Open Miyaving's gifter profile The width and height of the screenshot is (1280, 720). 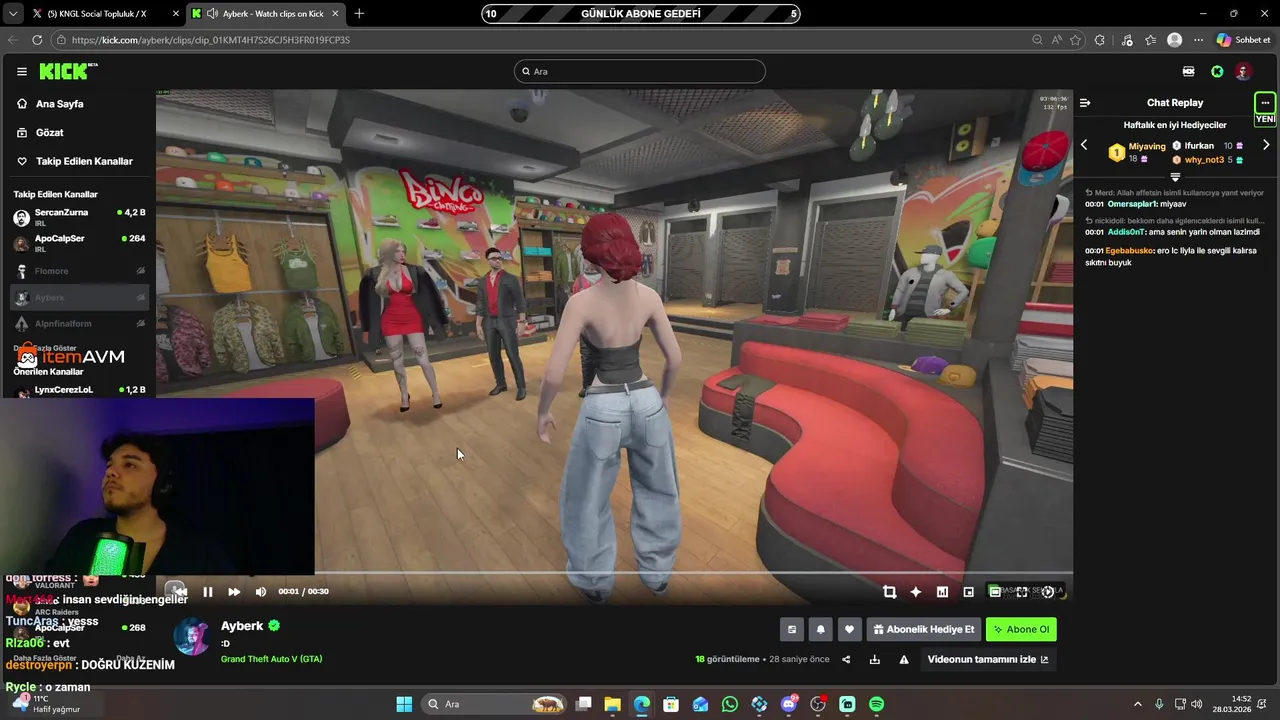click(1147, 146)
